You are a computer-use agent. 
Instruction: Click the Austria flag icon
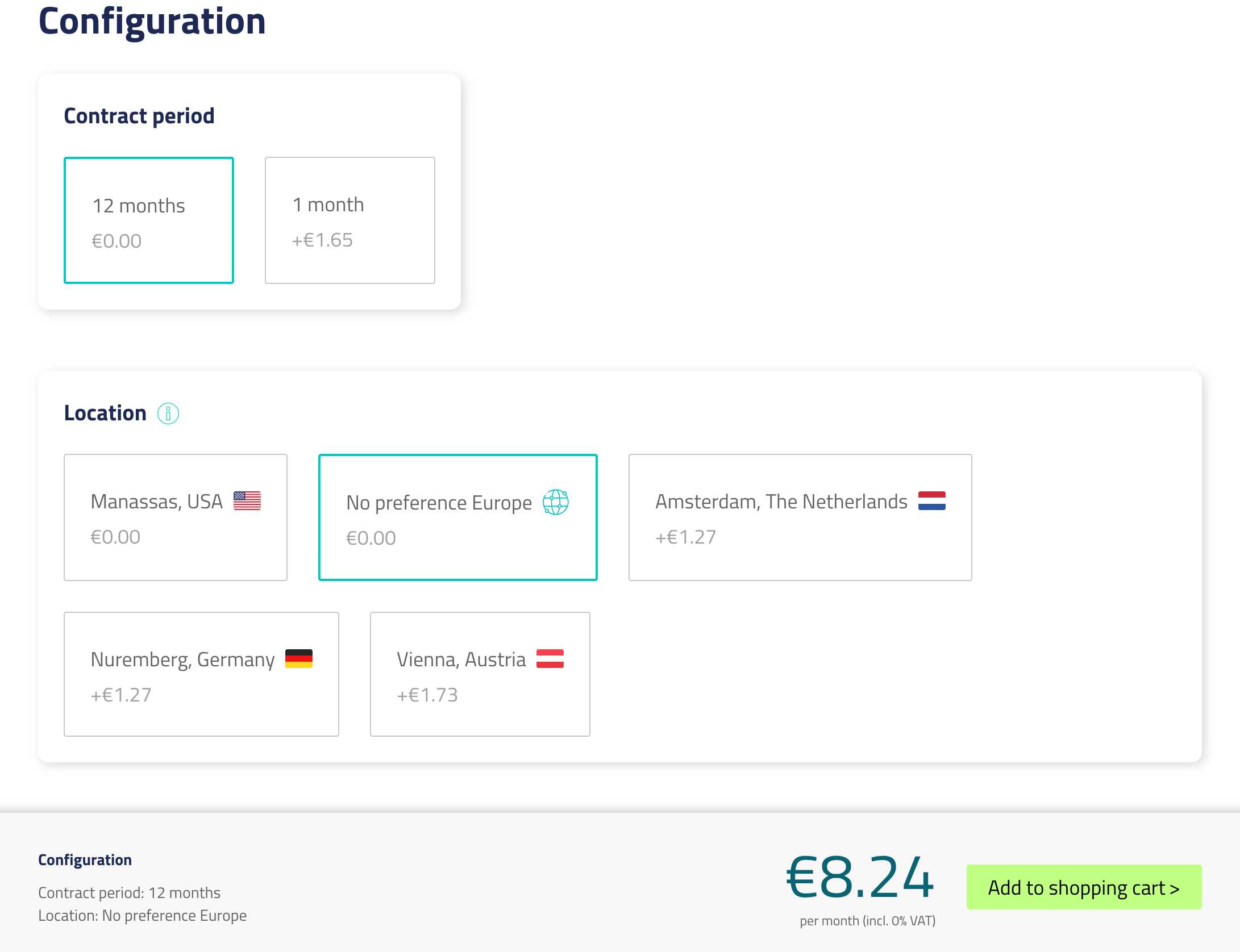[x=550, y=659]
